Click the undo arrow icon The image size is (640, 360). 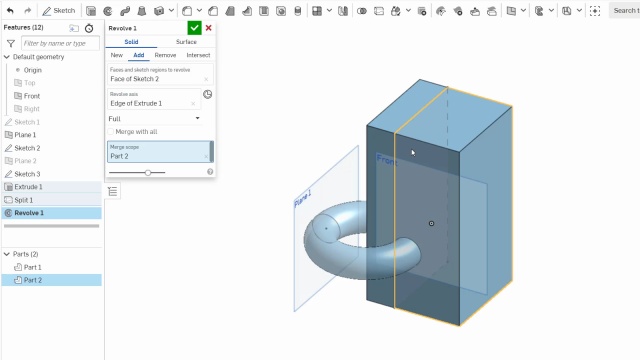click(10, 11)
